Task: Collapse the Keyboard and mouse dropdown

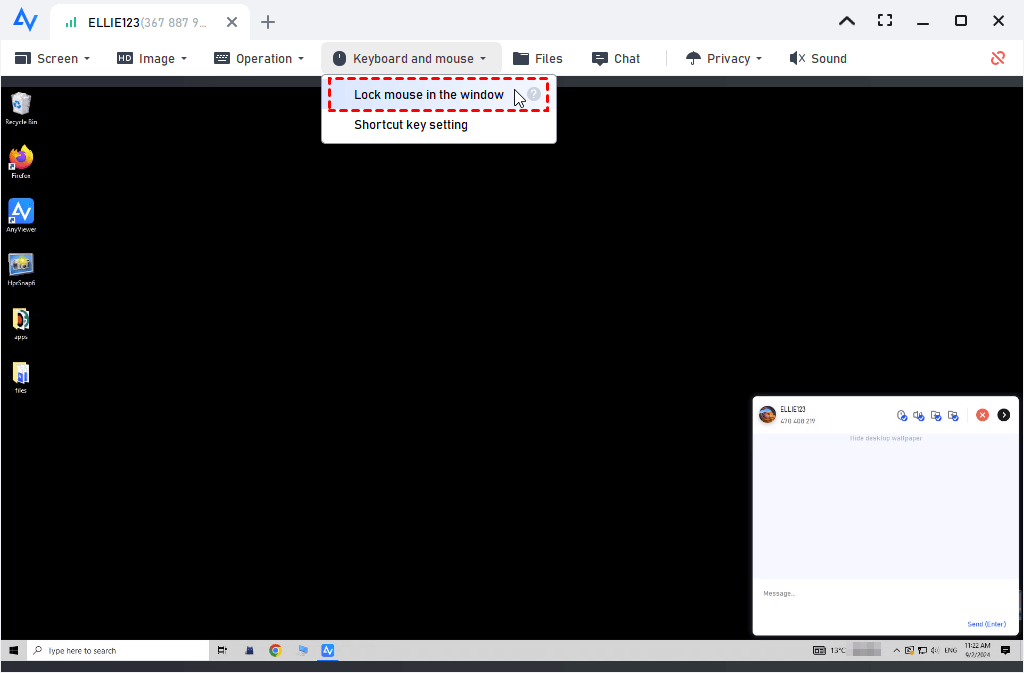Action: (411, 59)
